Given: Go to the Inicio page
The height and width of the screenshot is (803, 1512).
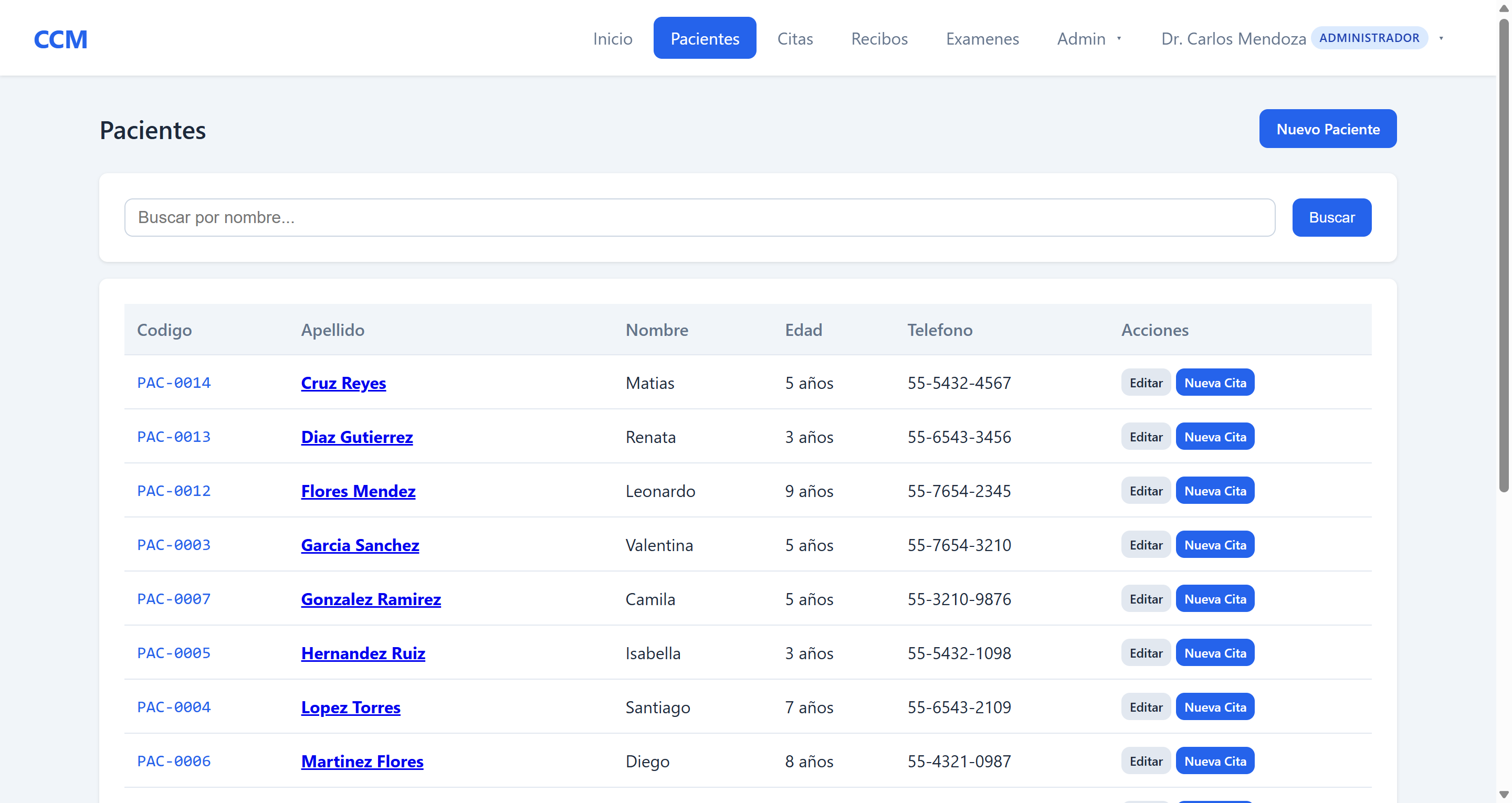Looking at the screenshot, I should [612, 39].
